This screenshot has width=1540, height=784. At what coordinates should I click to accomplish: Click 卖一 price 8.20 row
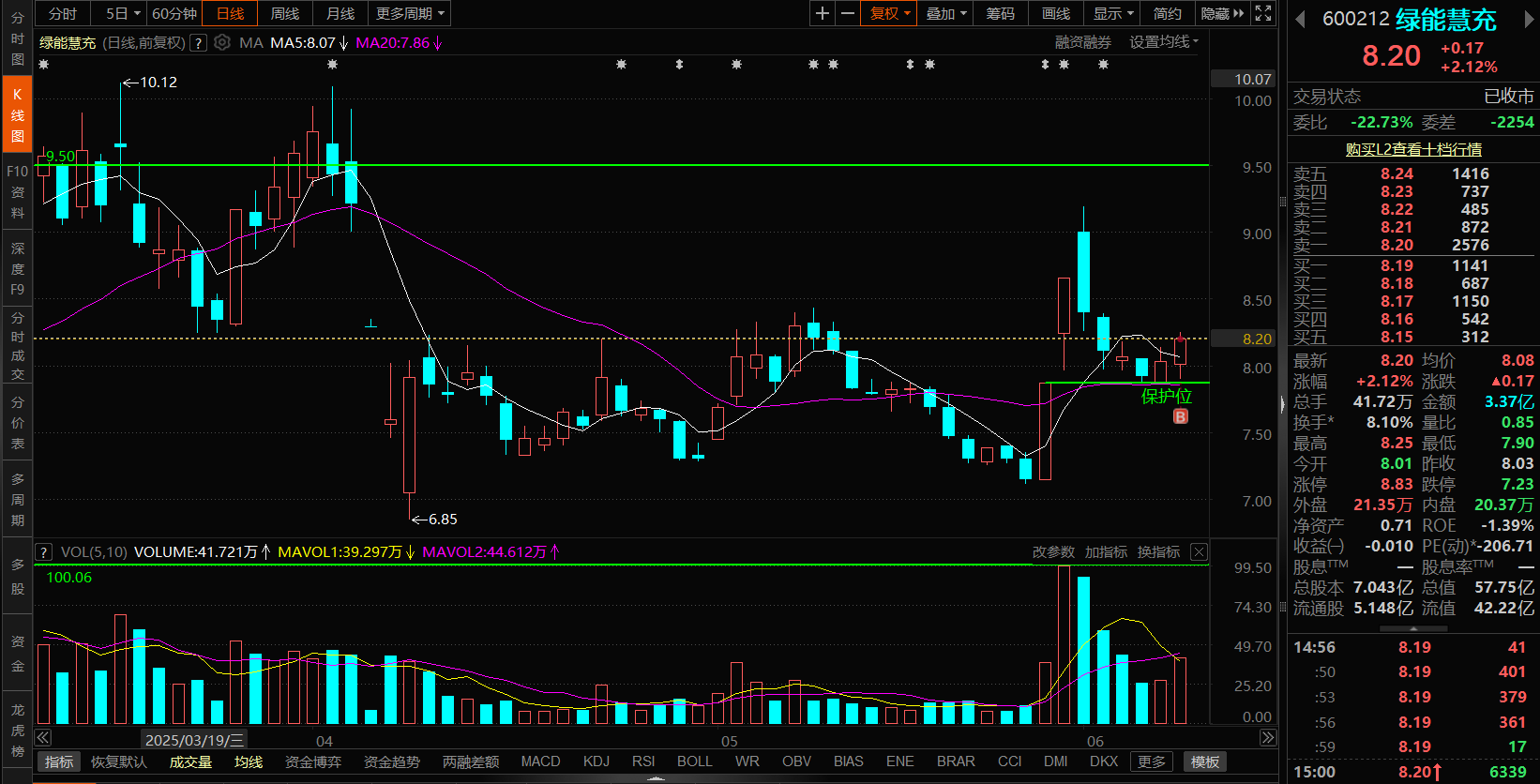pyautogui.click(x=1413, y=245)
